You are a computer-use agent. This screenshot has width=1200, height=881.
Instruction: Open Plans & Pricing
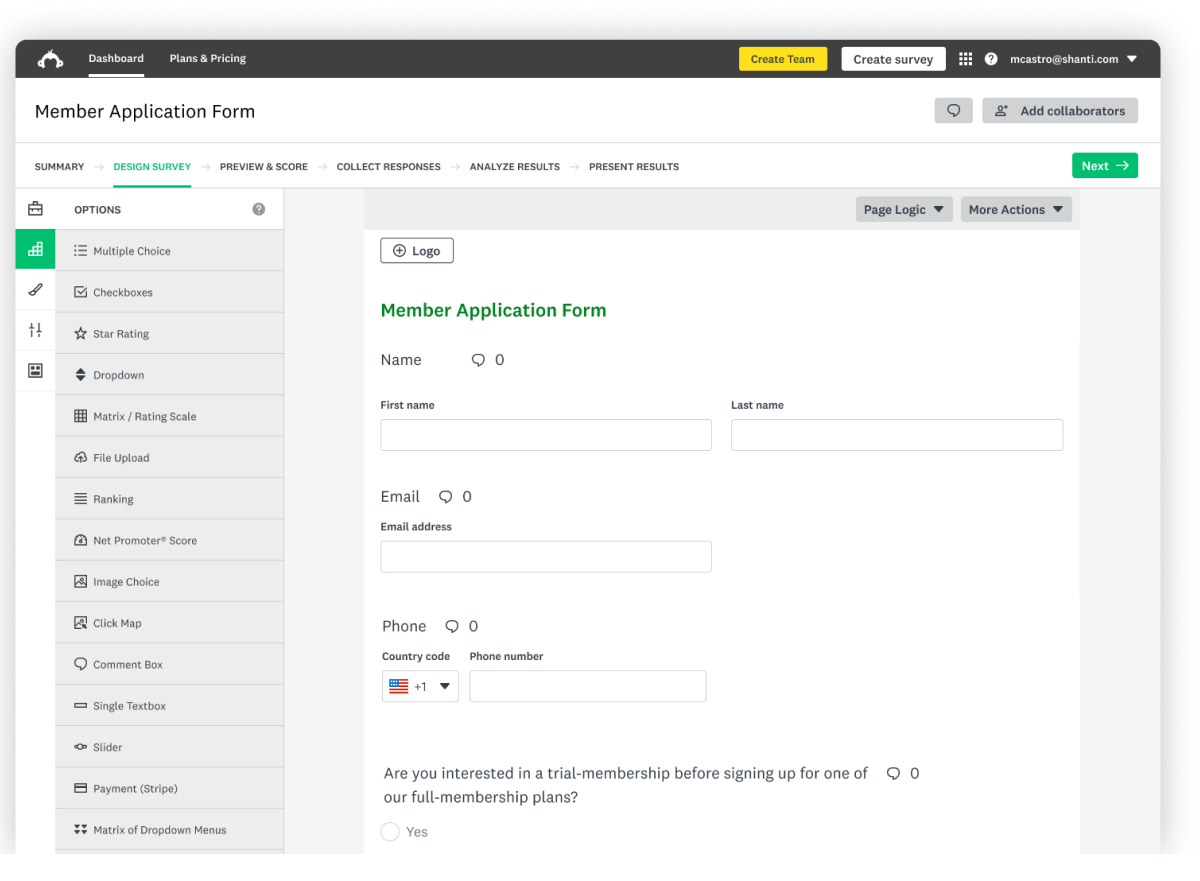point(208,58)
